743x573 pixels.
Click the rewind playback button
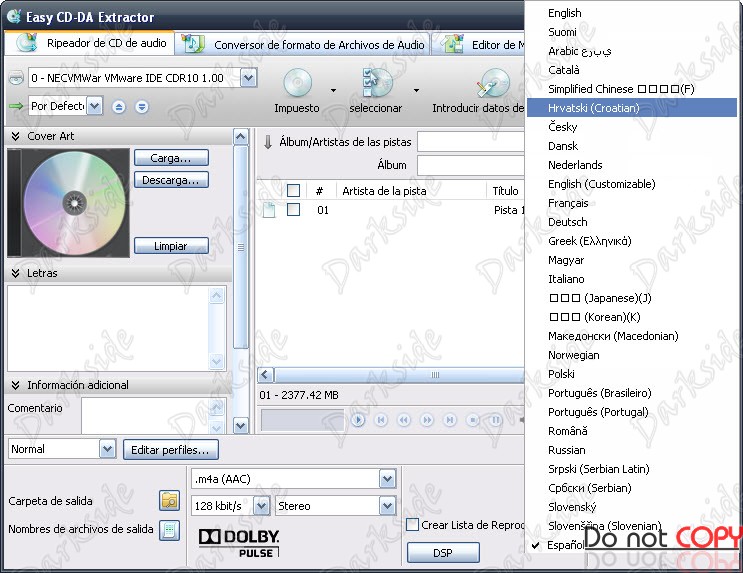[404, 420]
